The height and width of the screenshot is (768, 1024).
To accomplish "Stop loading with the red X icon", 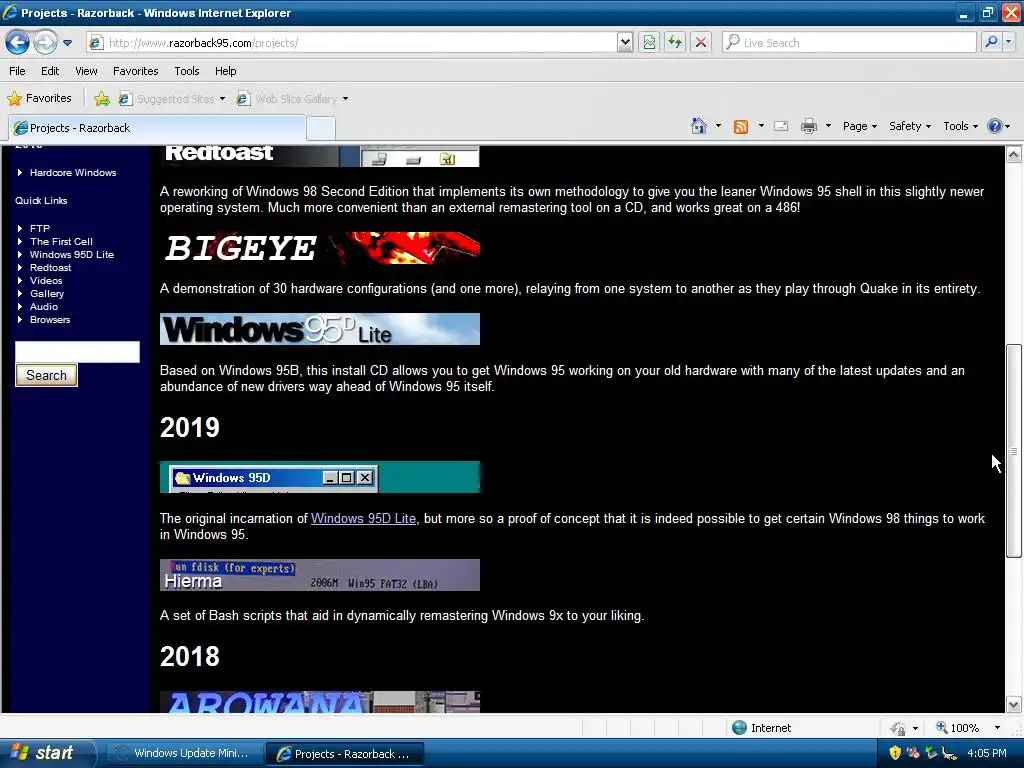I will pos(701,42).
